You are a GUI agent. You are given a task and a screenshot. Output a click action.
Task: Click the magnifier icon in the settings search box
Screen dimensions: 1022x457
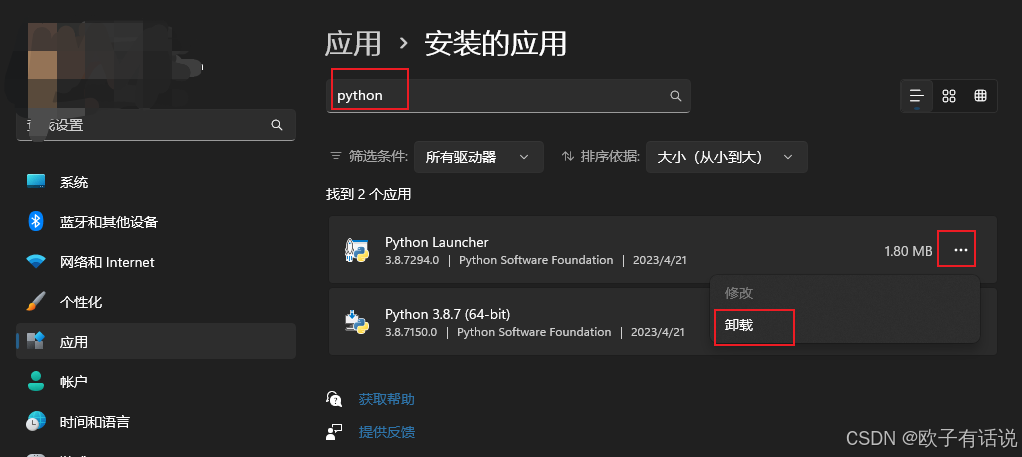(277, 125)
